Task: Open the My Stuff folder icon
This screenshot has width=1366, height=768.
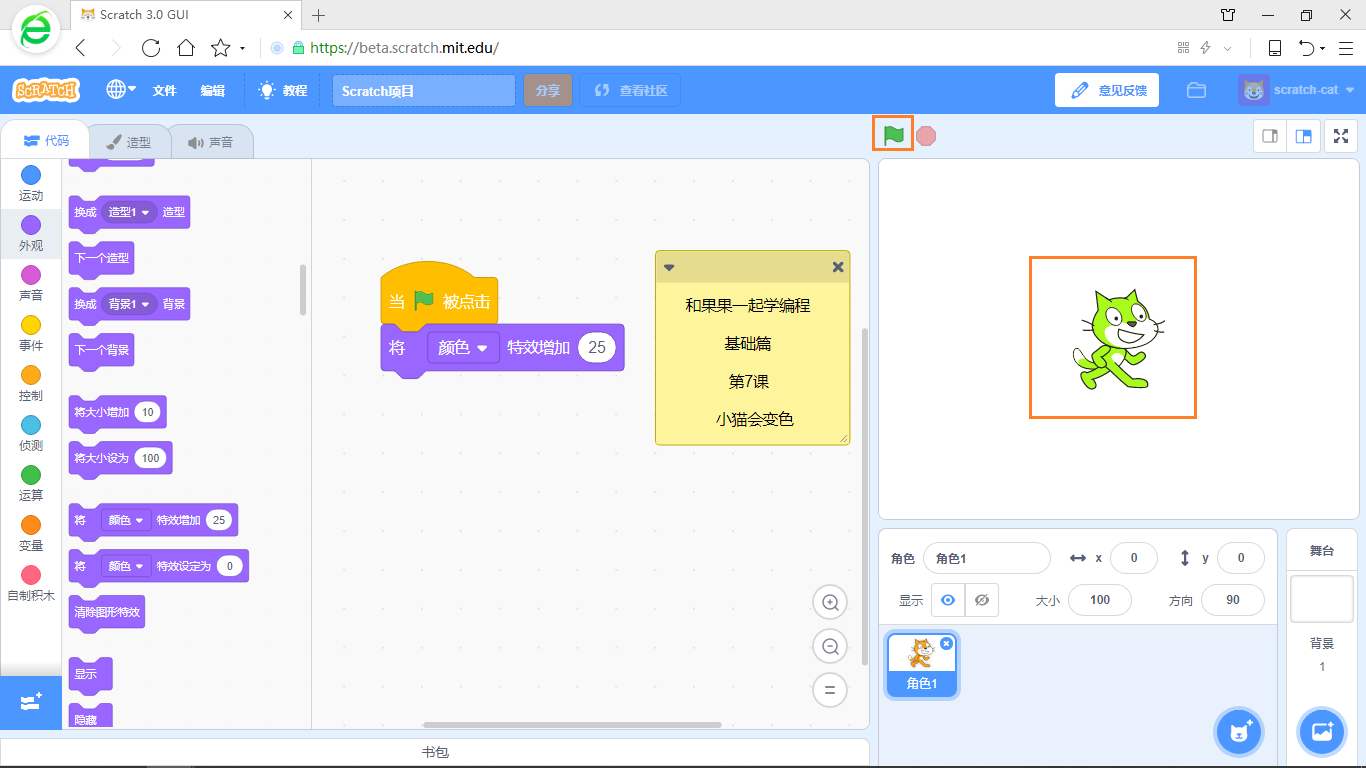Action: (1196, 90)
